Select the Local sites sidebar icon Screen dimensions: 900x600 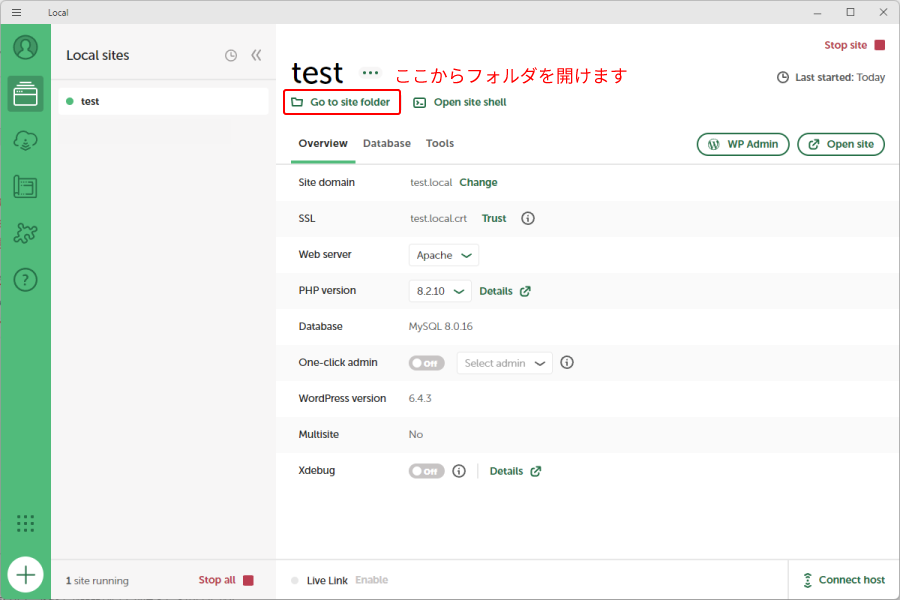(x=26, y=95)
